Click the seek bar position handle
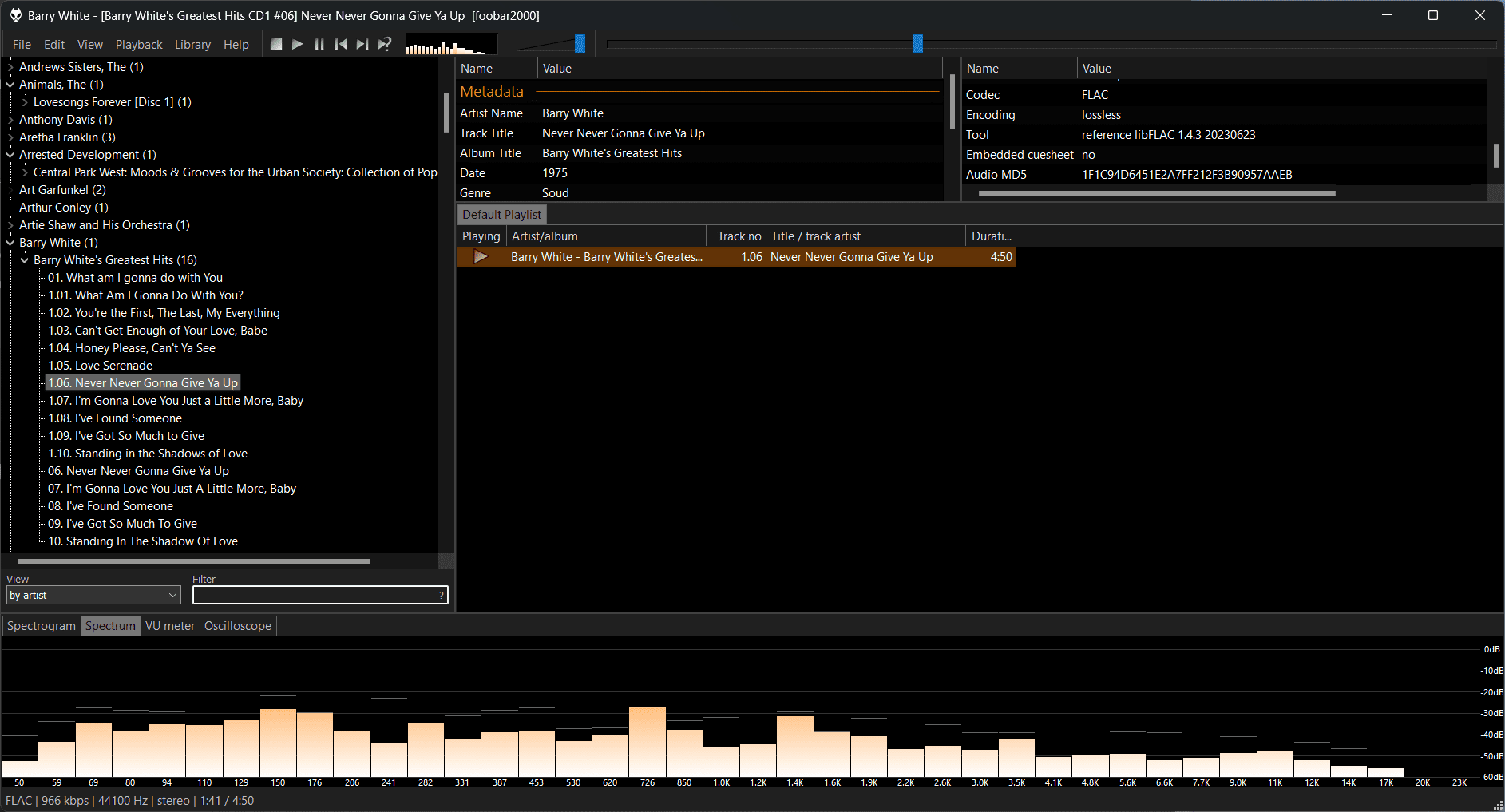 [918, 44]
